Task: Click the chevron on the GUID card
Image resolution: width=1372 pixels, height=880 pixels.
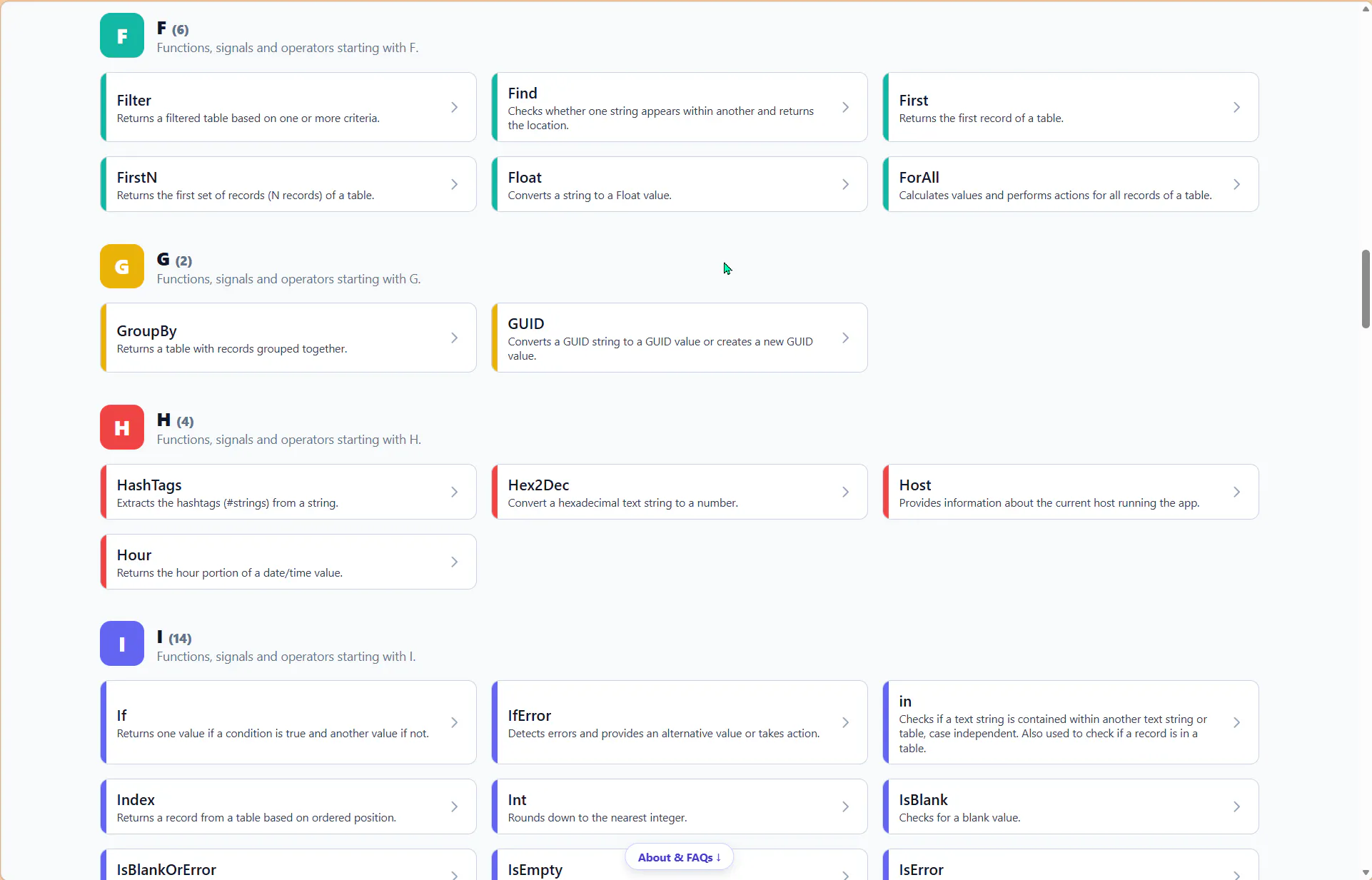Action: point(846,338)
